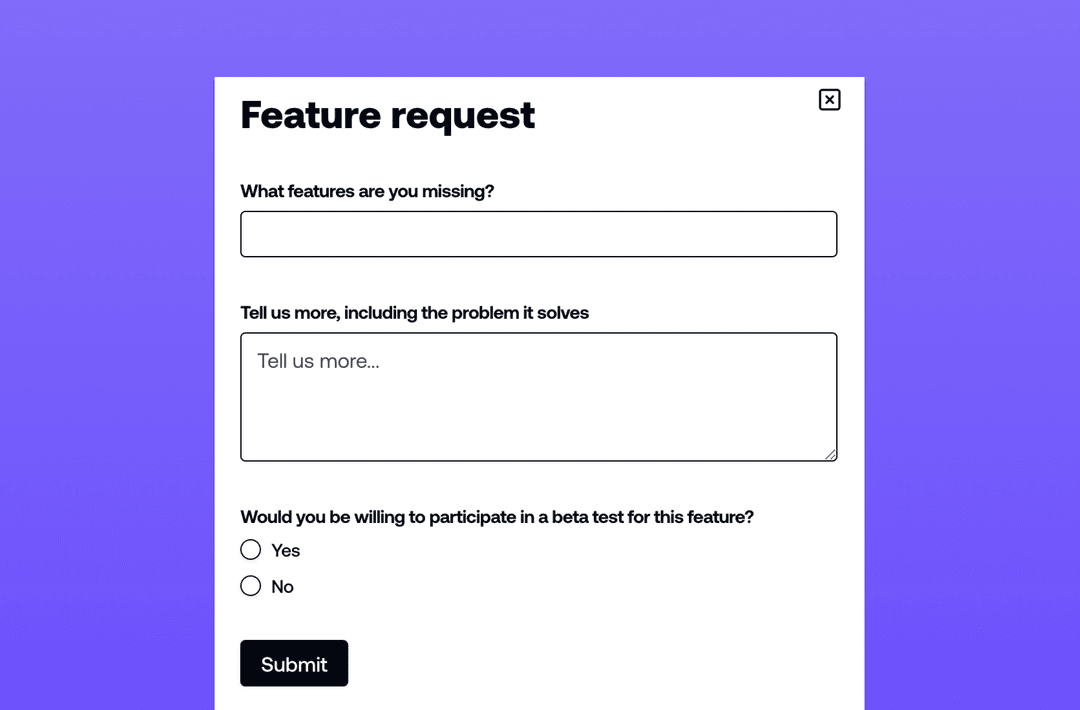This screenshot has height=710, width=1080.
Task: Click the empty circle next to No
Action: click(251, 586)
